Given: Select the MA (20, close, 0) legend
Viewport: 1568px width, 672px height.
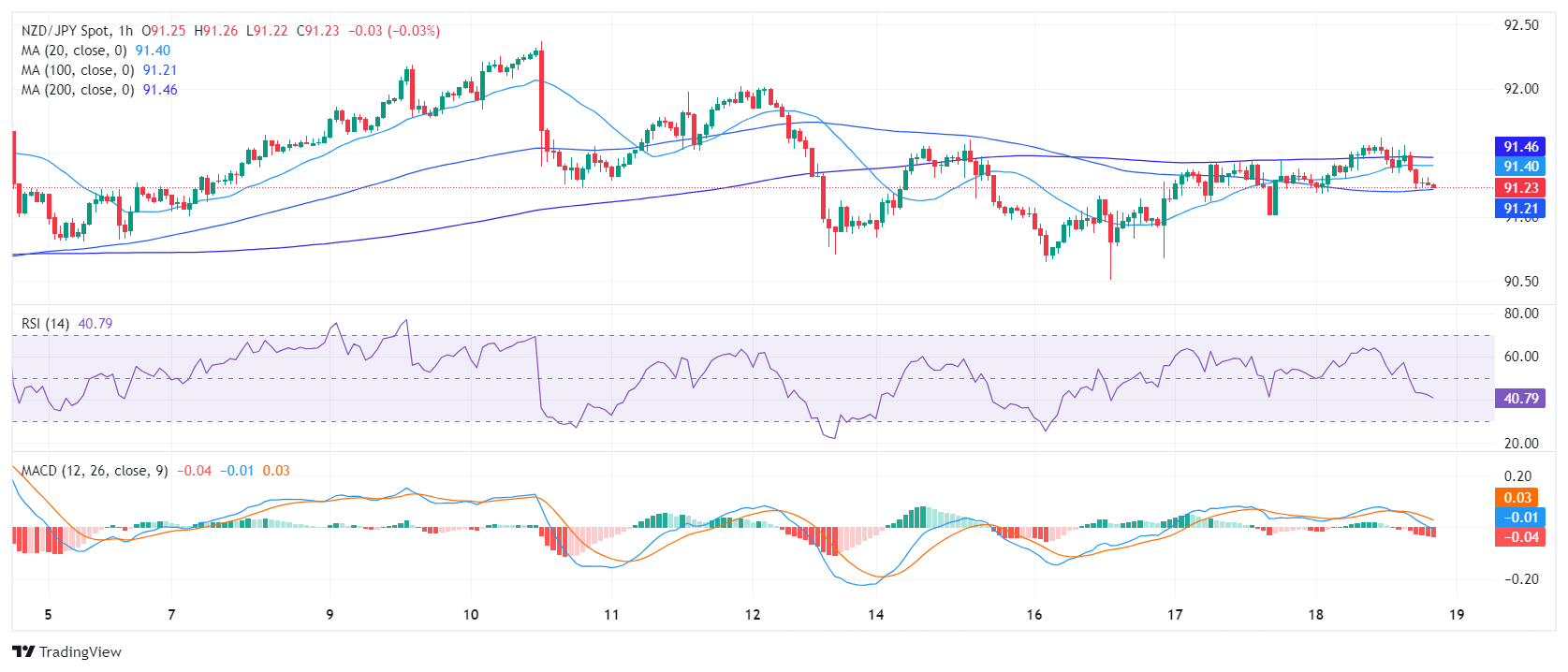Looking at the screenshot, I should (x=74, y=51).
